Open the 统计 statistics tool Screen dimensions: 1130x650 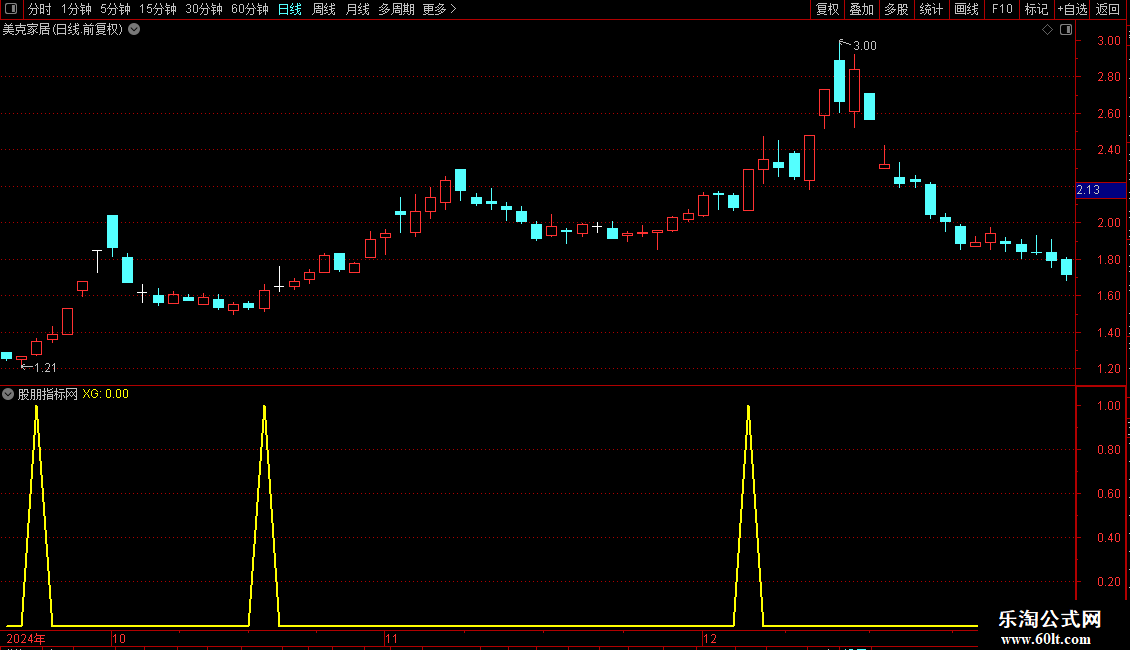[931, 9]
